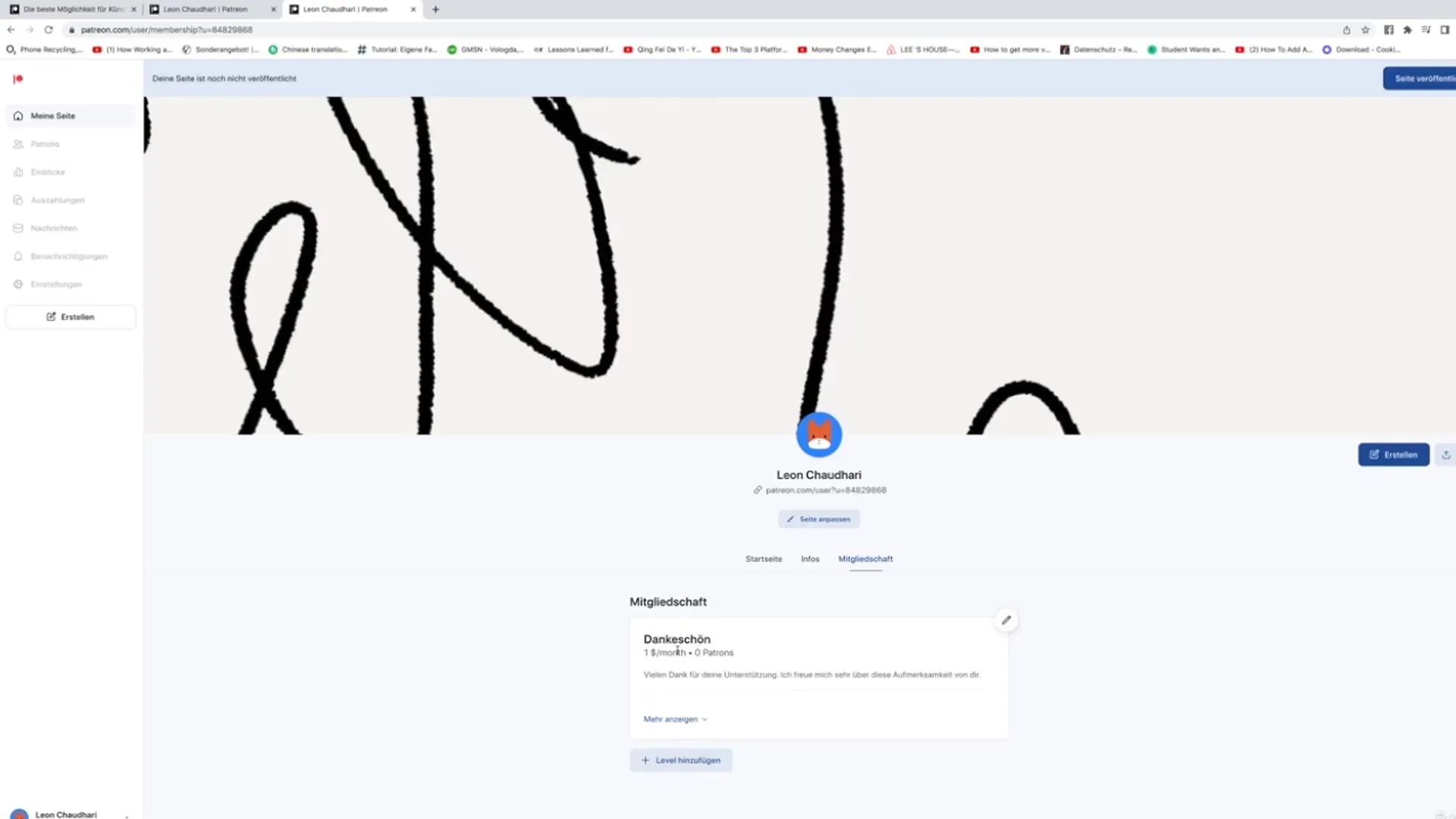1456x819 pixels.
Task: Click the edit pencil icon on Dankeschön tier
Action: pyautogui.click(x=1006, y=620)
